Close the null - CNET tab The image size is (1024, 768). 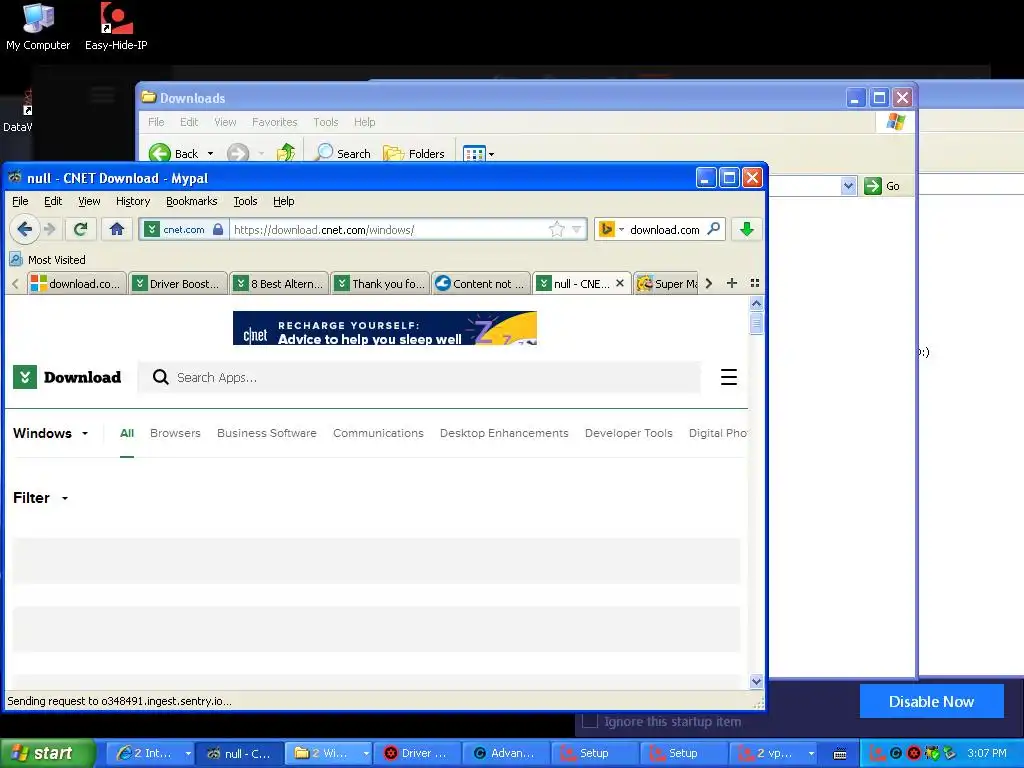620,283
